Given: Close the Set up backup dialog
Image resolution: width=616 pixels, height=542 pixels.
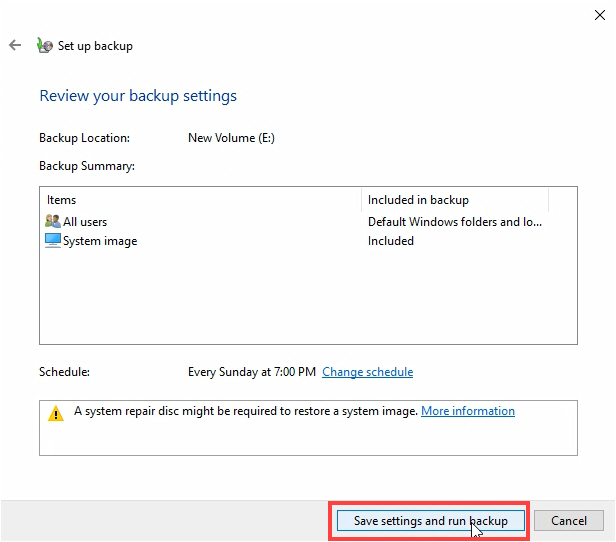Looking at the screenshot, I should coord(600,15).
